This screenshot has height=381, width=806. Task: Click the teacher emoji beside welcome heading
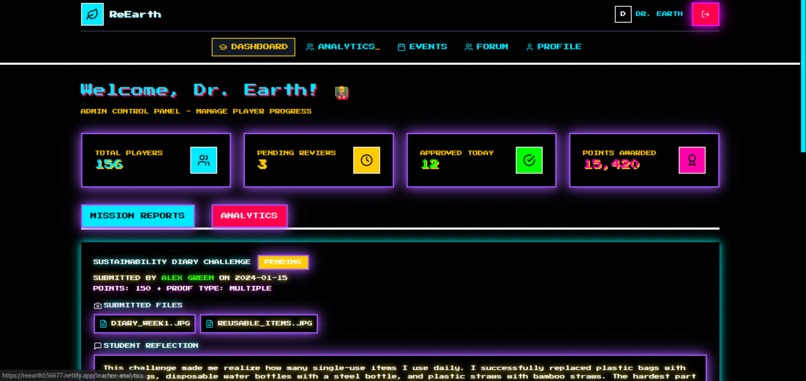[341, 93]
